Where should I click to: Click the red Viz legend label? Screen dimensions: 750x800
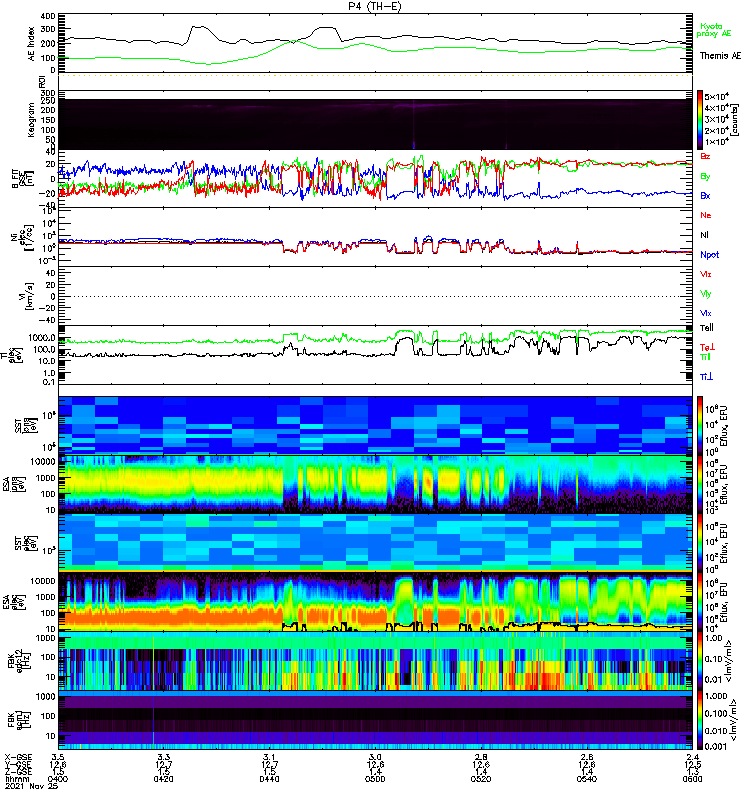tap(706, 274)
